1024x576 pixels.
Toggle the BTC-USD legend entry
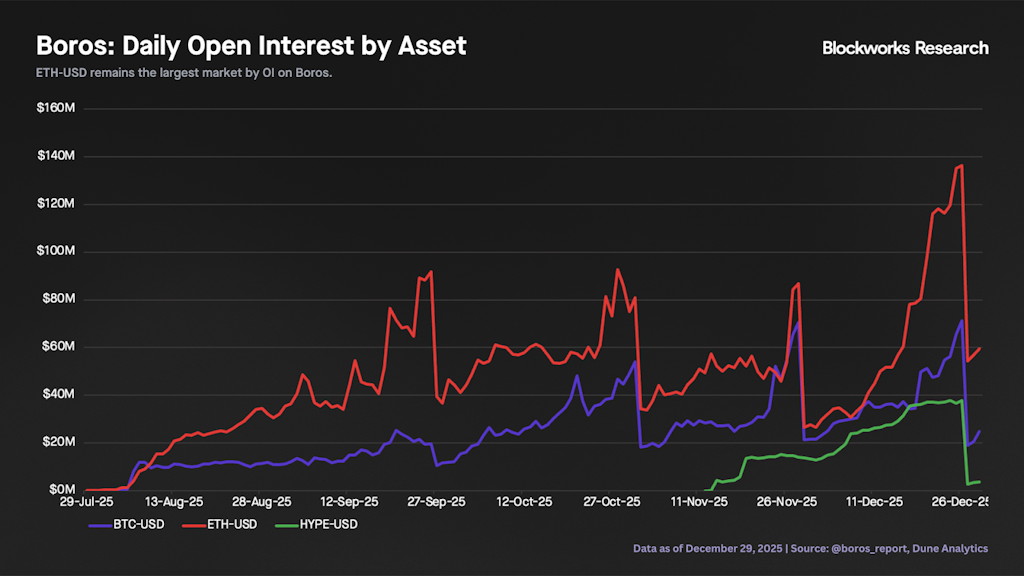[137, 523]
